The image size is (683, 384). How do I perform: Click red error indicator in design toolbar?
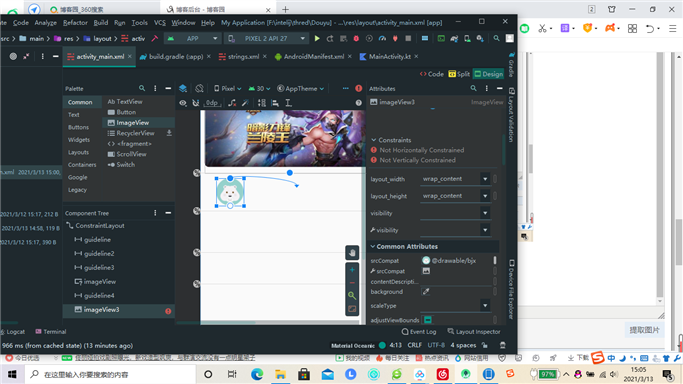[x=358, y=88]
